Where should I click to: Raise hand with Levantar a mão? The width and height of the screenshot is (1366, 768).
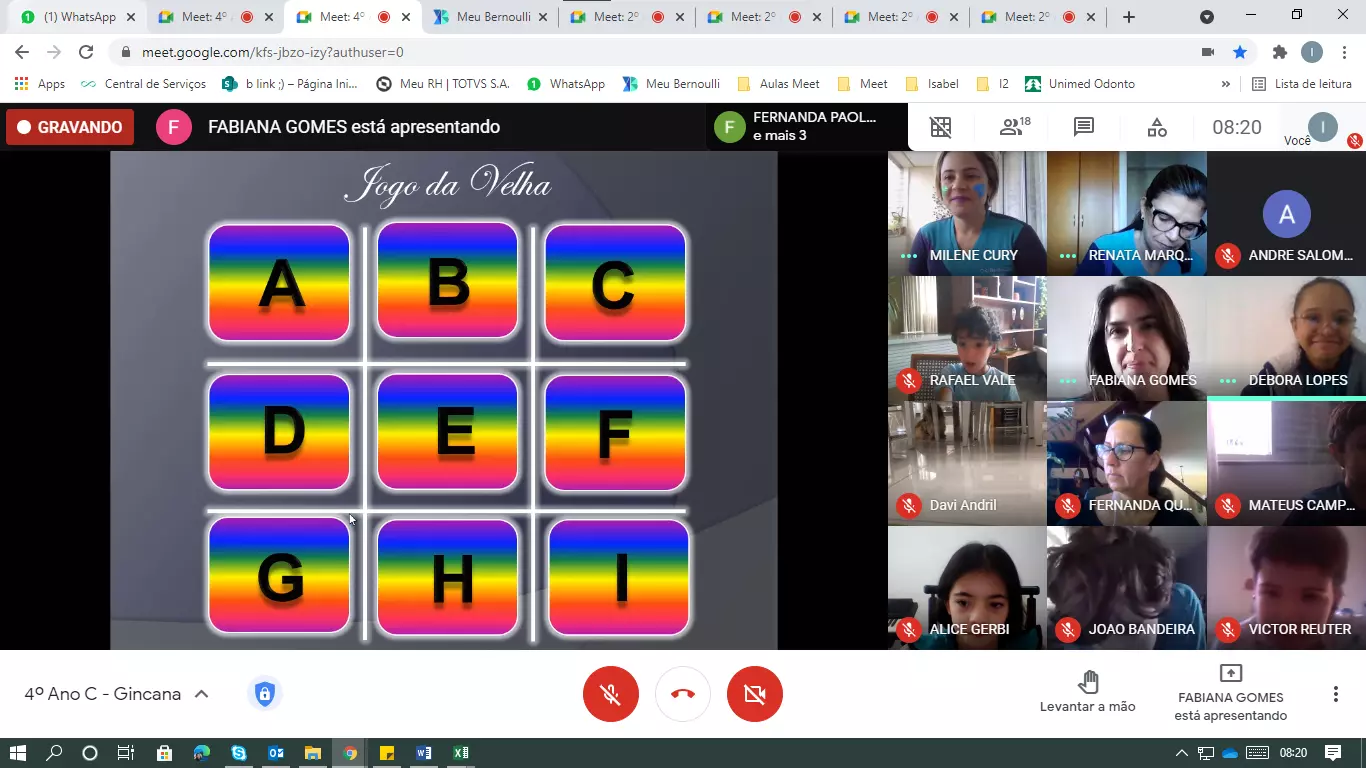[x=1088, y=692]
